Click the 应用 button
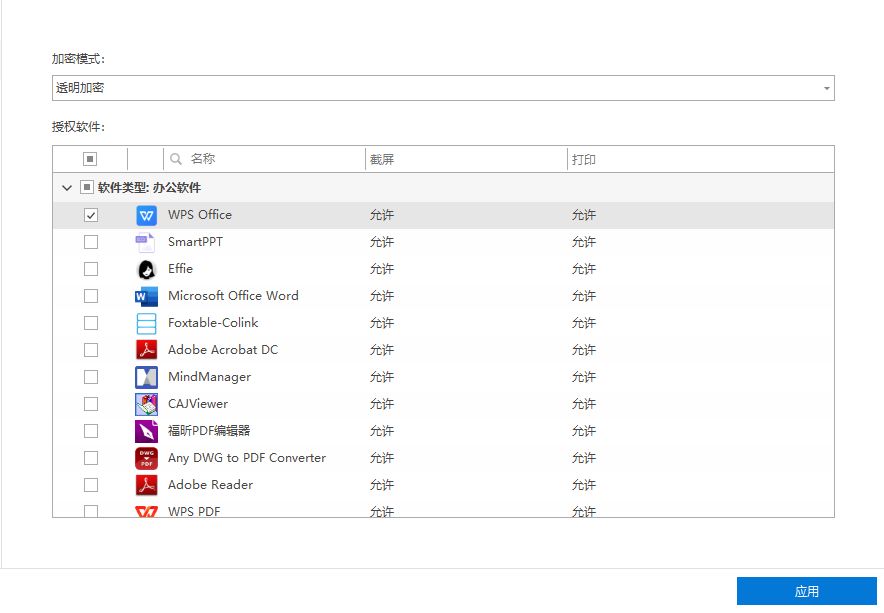Image resolution: width=884 pixels, height=613 pixels. pyautogui.click(x=806, y=591)
